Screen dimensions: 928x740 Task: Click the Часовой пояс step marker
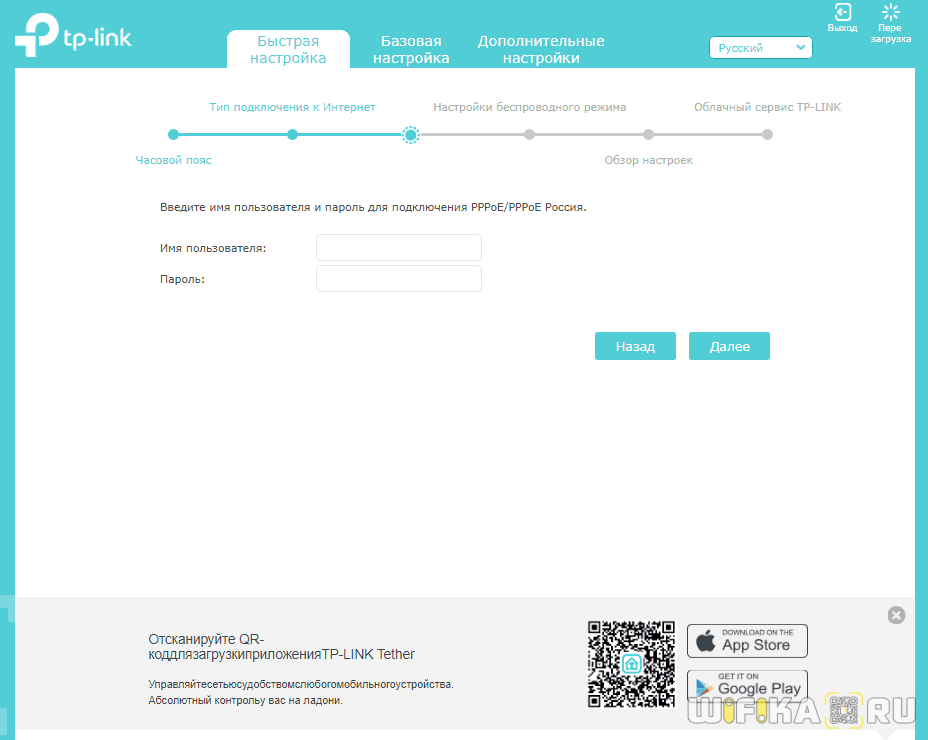173,134
